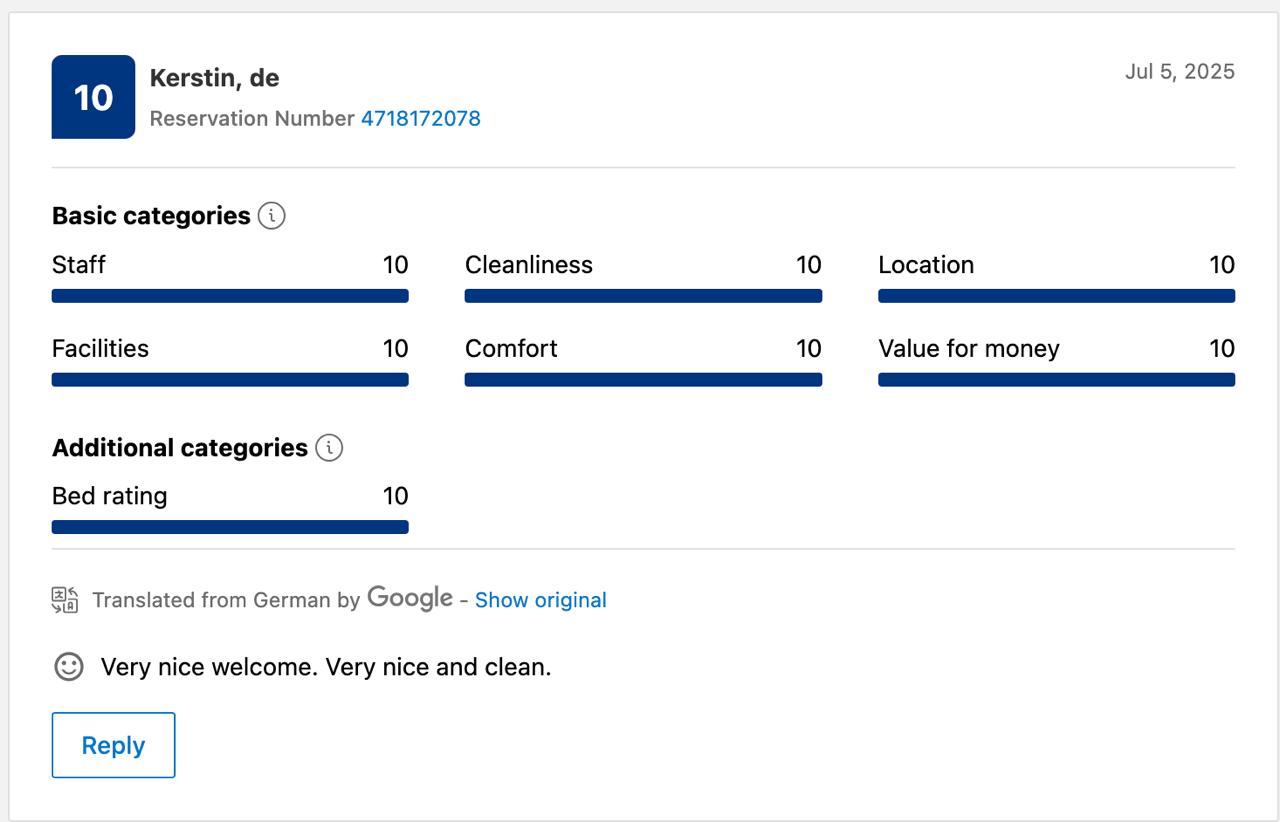Click the Facilities rating bar

230,380
